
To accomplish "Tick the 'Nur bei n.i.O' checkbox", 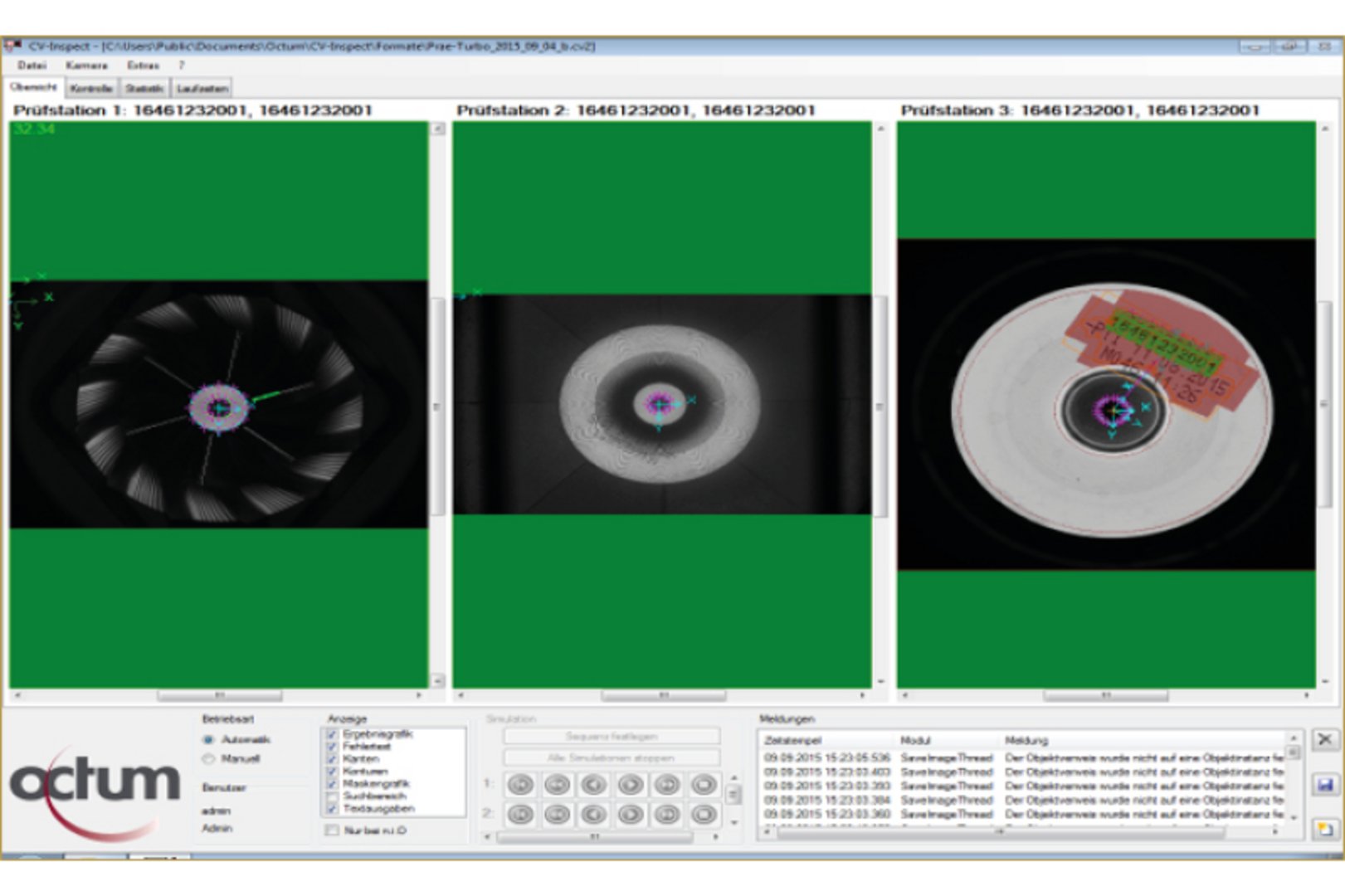I will point(333,830).
